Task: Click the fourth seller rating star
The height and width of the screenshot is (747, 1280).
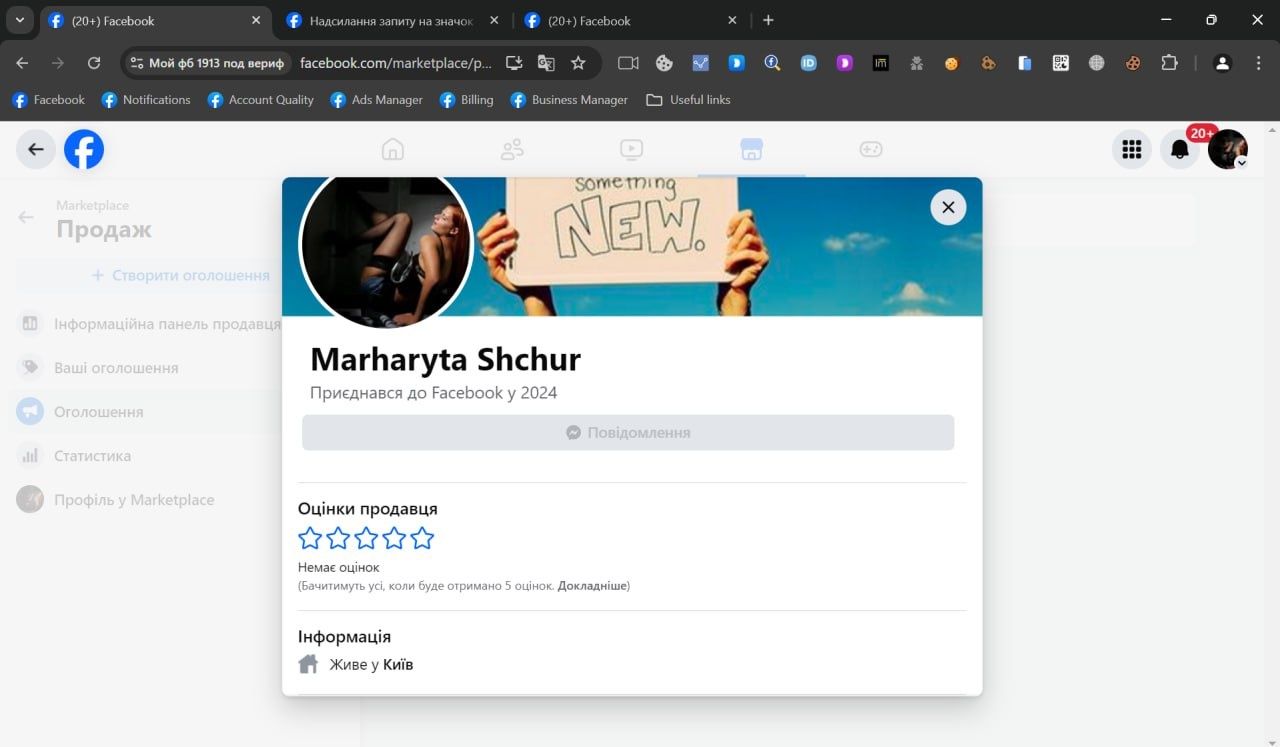Action: (394, 538)
